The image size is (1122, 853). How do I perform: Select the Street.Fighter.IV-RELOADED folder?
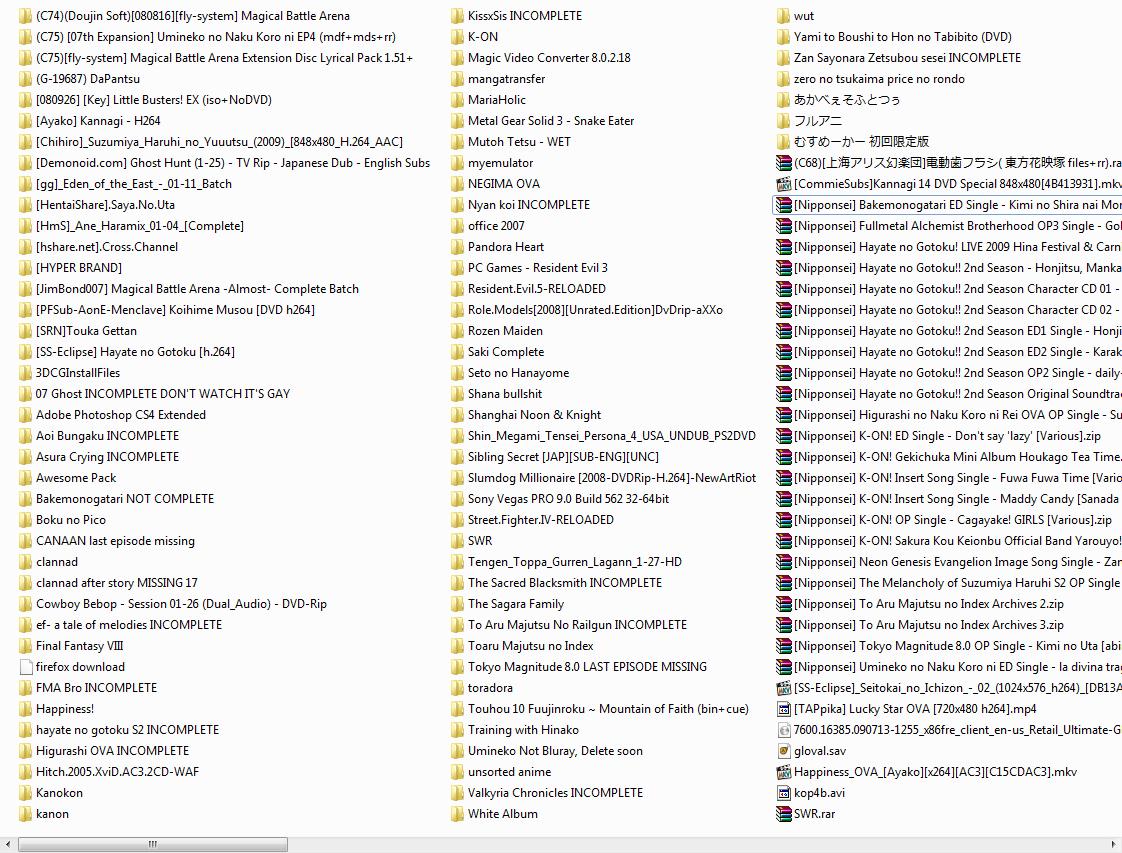541,520
